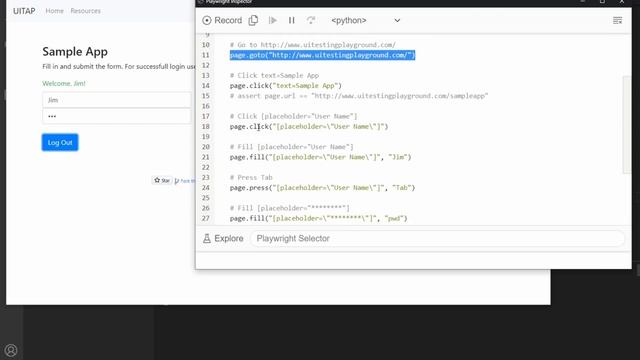Click the Explore flask button

click(223, 238)
